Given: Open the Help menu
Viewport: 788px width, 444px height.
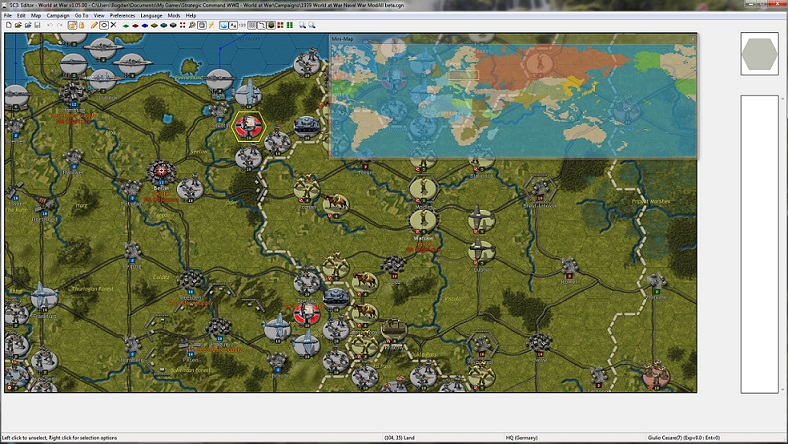Looking at the screenshot, I should tap(191, 16).
